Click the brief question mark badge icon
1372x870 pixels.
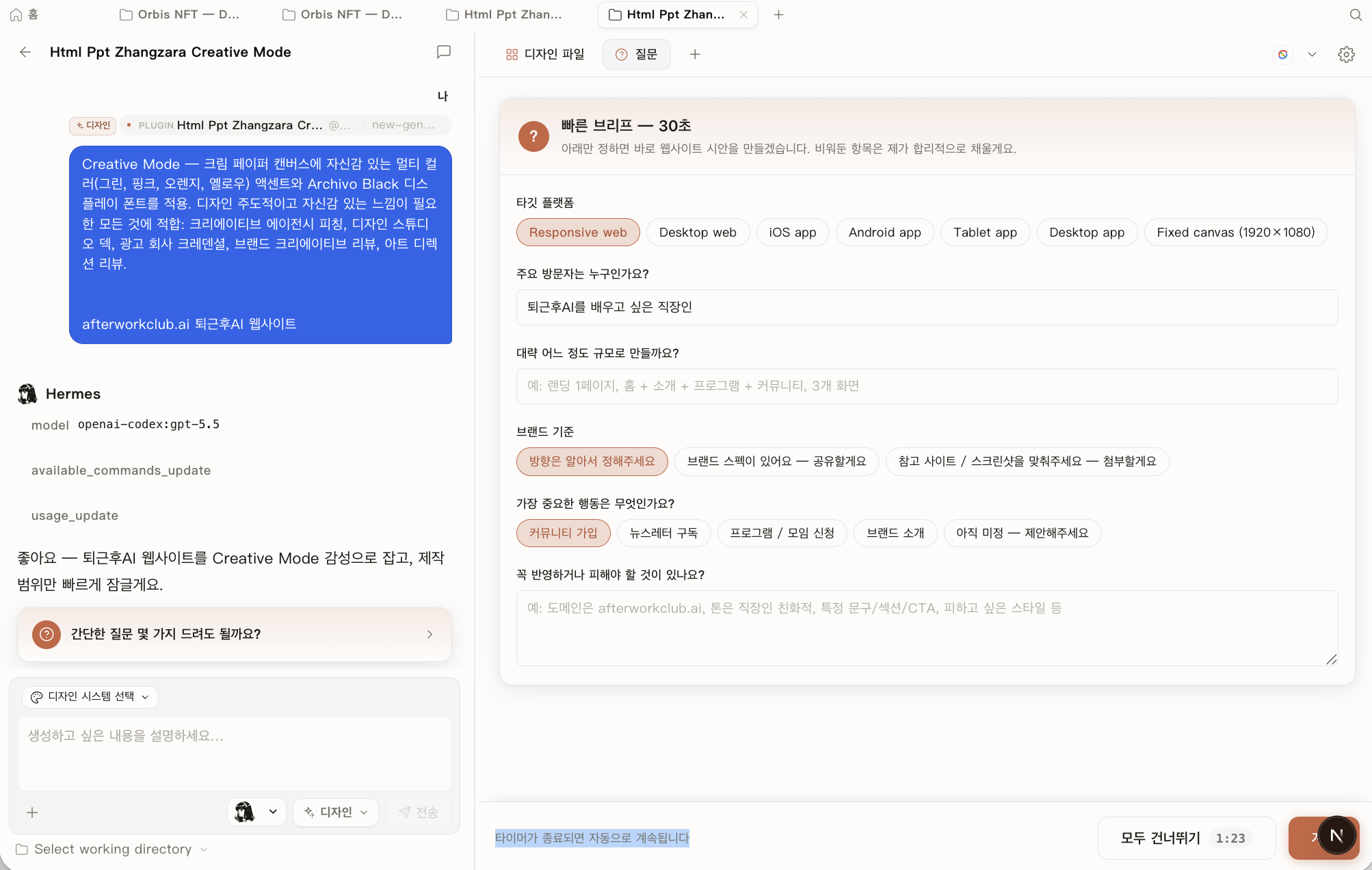click(x=533, y=136)
